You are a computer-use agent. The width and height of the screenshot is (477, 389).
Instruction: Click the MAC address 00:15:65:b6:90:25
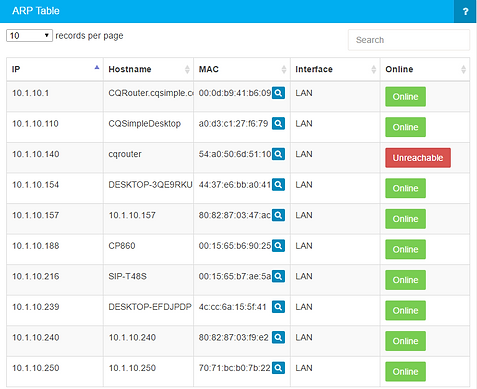click(x=235, y=246)
